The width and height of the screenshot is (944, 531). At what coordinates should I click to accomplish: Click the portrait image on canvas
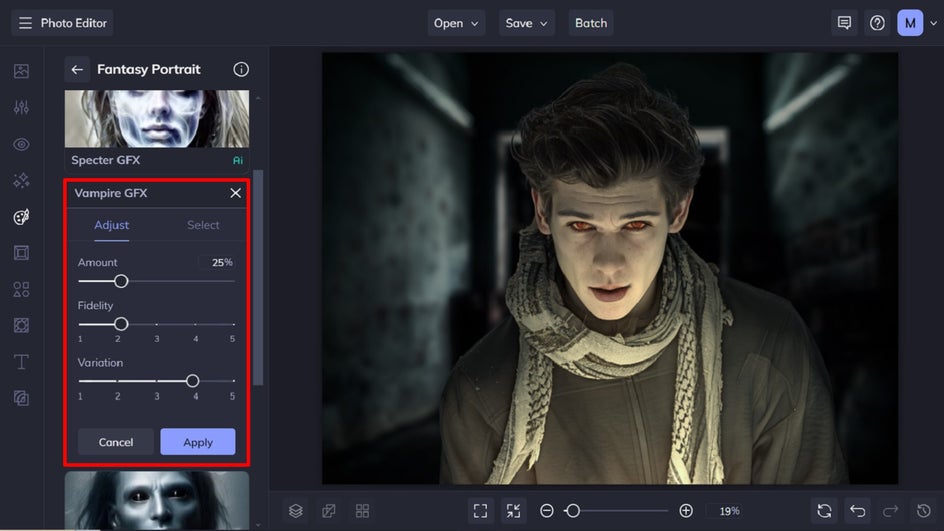coord(610,269)
